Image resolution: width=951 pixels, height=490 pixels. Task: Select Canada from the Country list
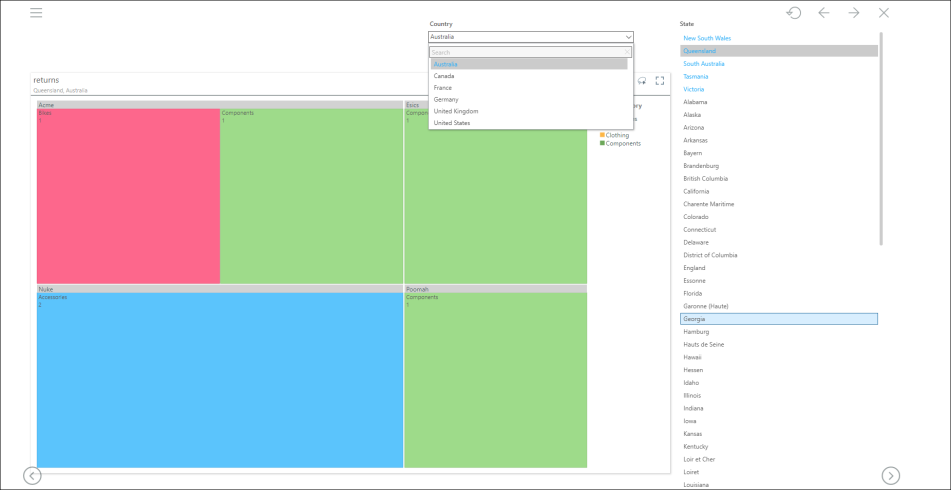pyautogui.click(x=444, y=76)
